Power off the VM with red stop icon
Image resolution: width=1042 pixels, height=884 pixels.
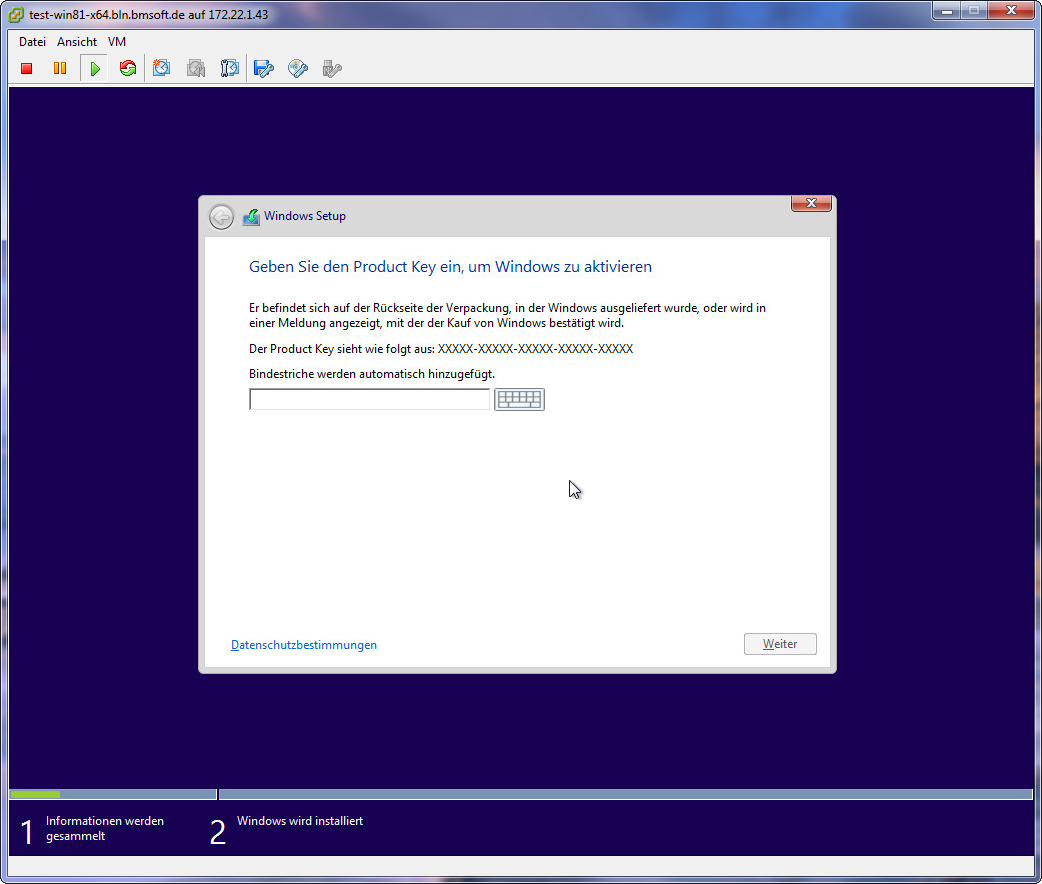27,68
